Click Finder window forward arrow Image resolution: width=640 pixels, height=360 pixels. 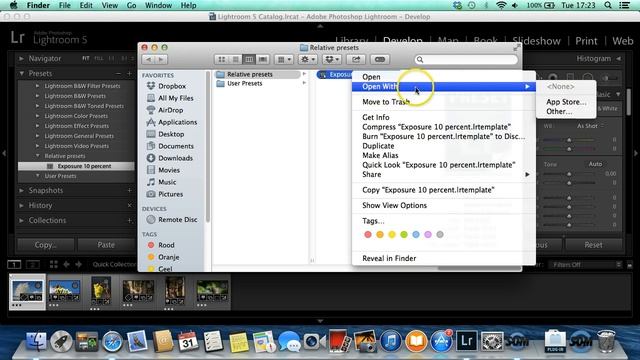[161, 60]
